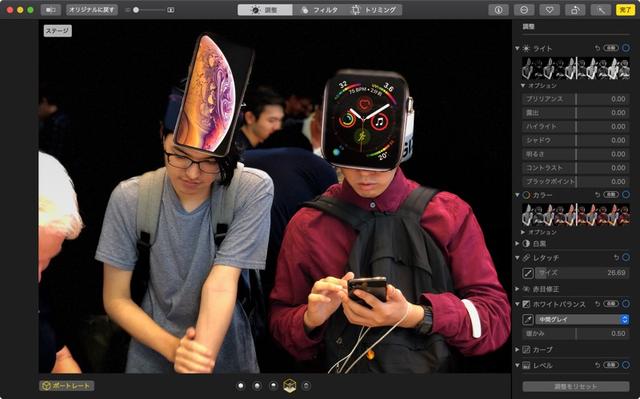Toggle the ホワイトバランス on/off circle
The height and width of the screenshot is (399, 640).
tap(626, 304)
